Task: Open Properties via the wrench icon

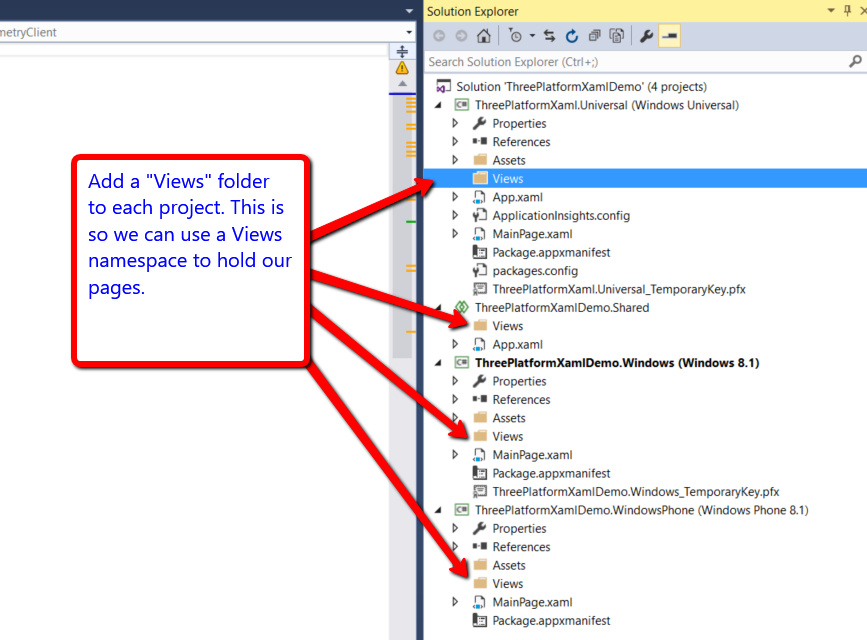Action: tap(646, 36)
